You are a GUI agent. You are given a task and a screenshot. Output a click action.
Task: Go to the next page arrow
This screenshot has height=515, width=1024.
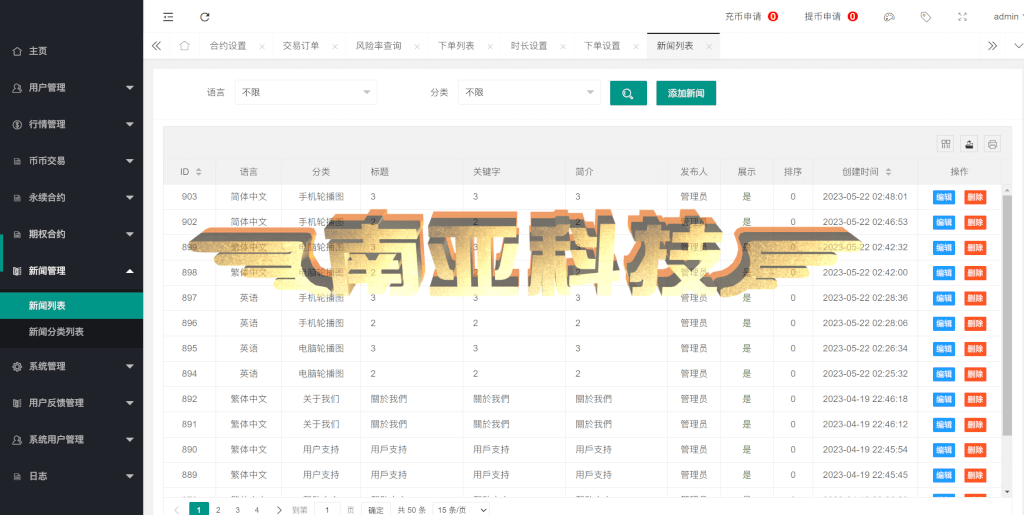pyautogui.click(x=280, y=510)
